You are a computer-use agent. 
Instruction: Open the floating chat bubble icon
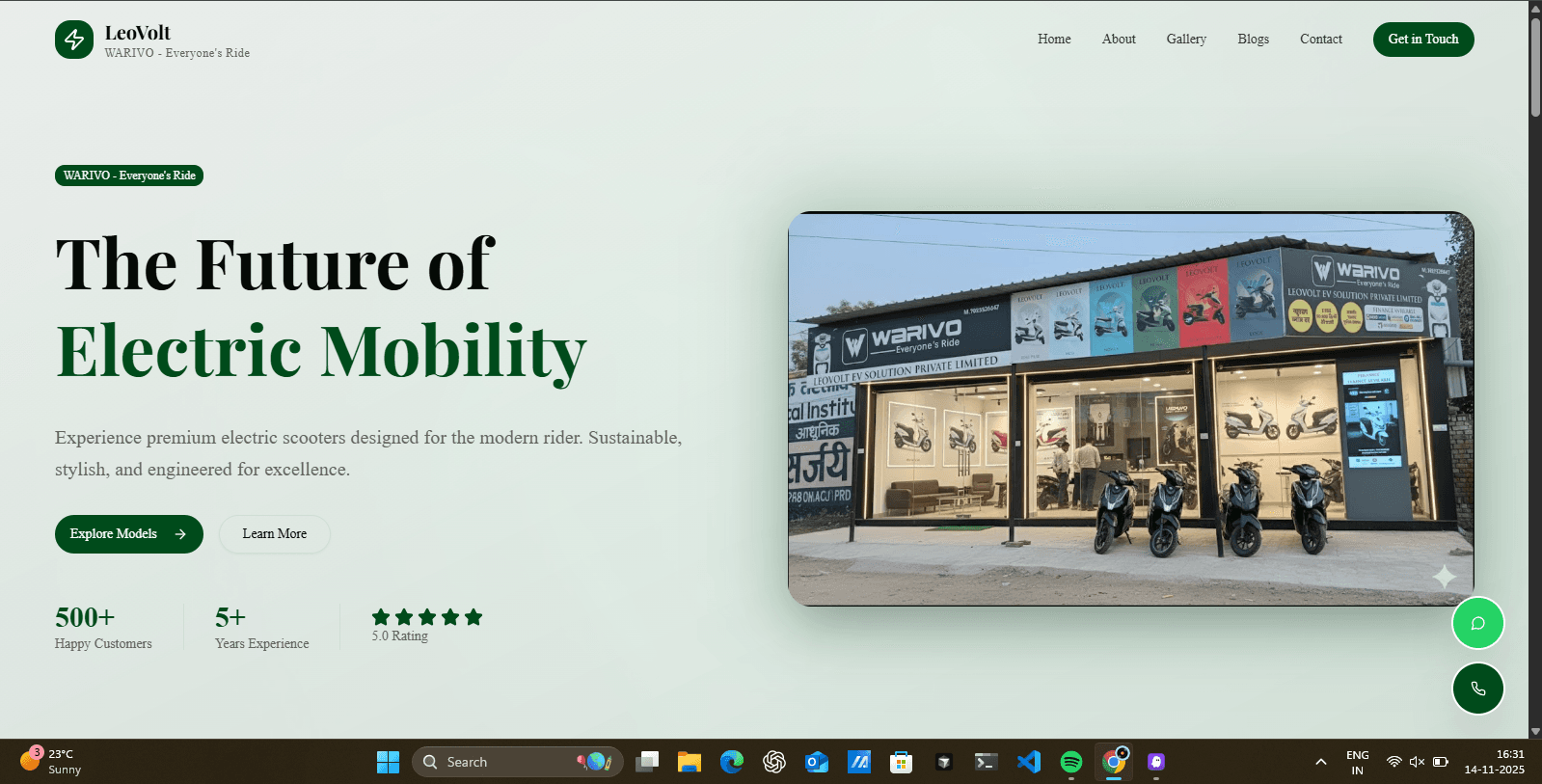point(1477,623)
